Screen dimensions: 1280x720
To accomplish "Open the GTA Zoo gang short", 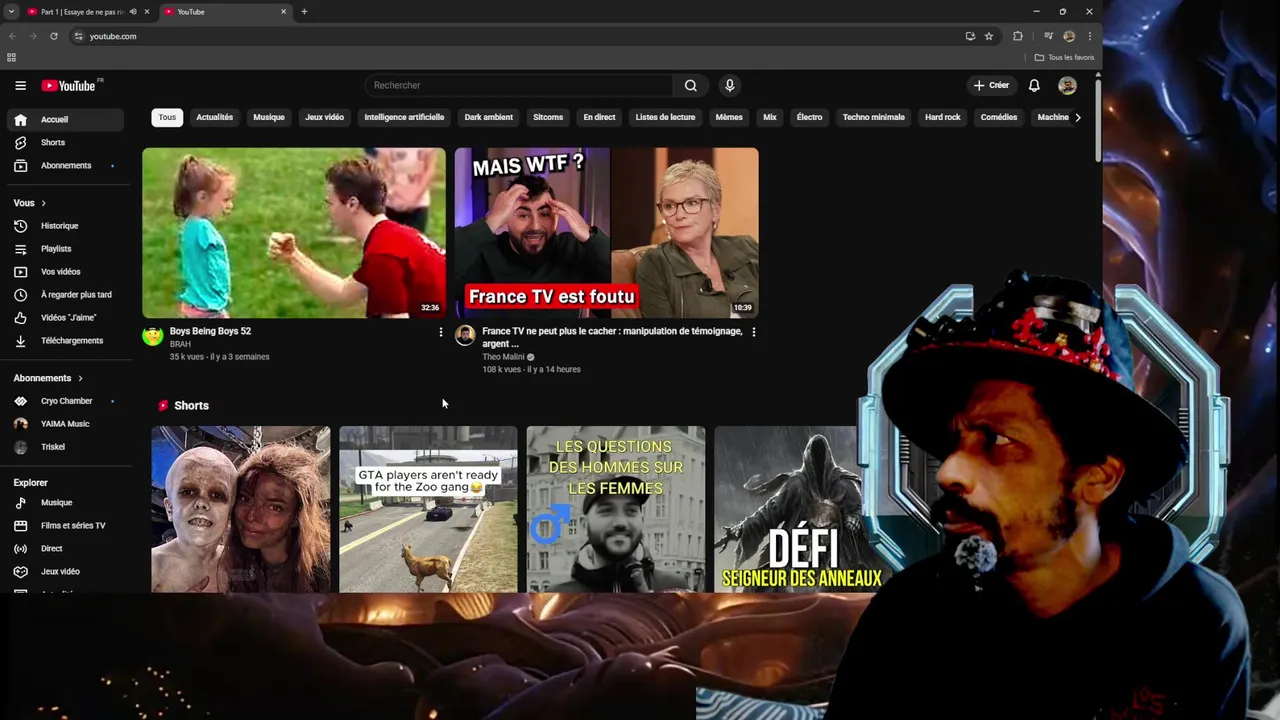I will [x=428, y=510].
